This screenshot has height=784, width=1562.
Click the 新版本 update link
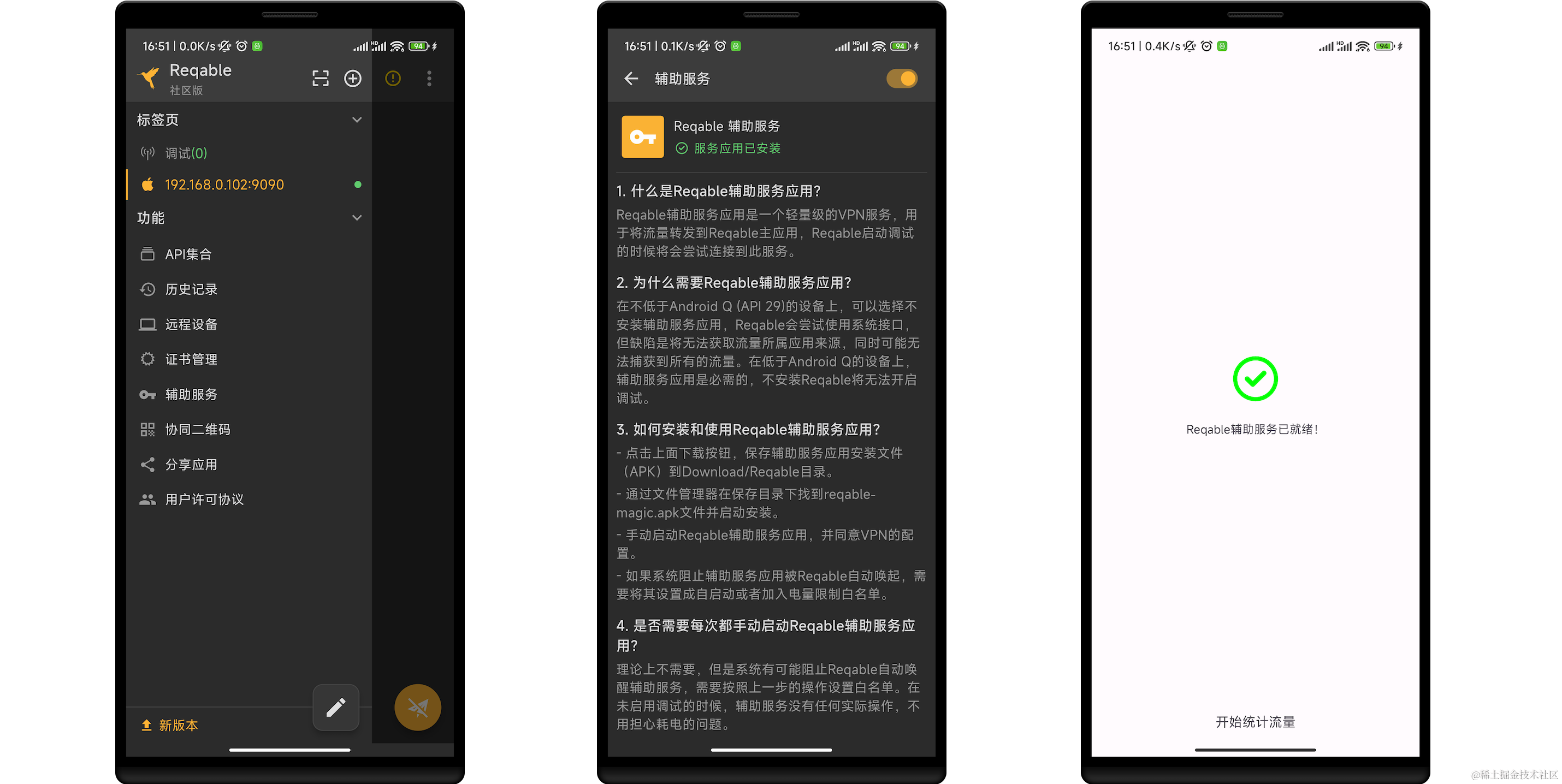tap(177, 725)
